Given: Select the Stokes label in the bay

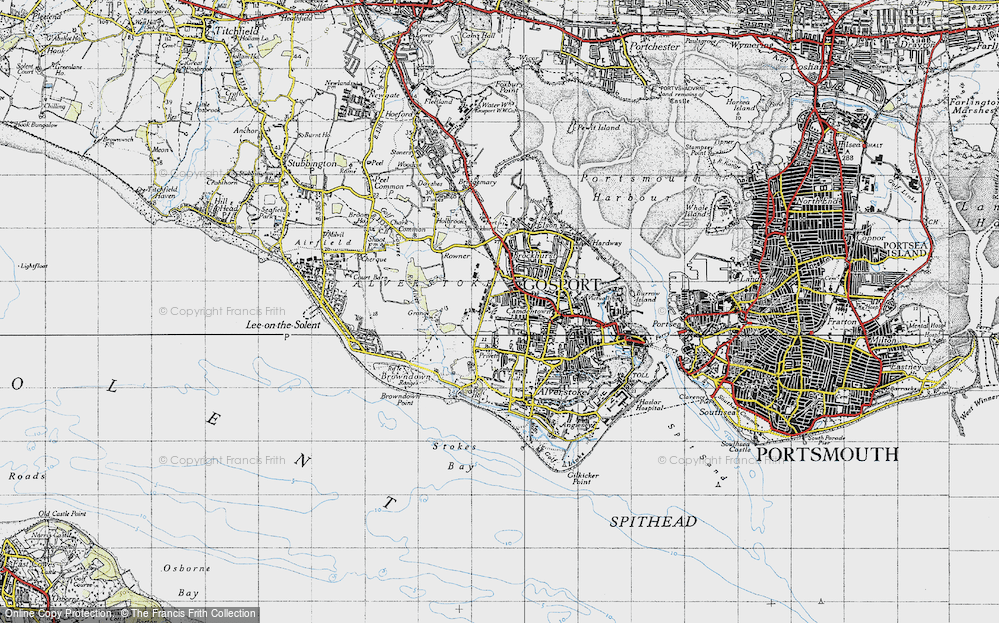Looking at the screenshot, I should point(454,447).
